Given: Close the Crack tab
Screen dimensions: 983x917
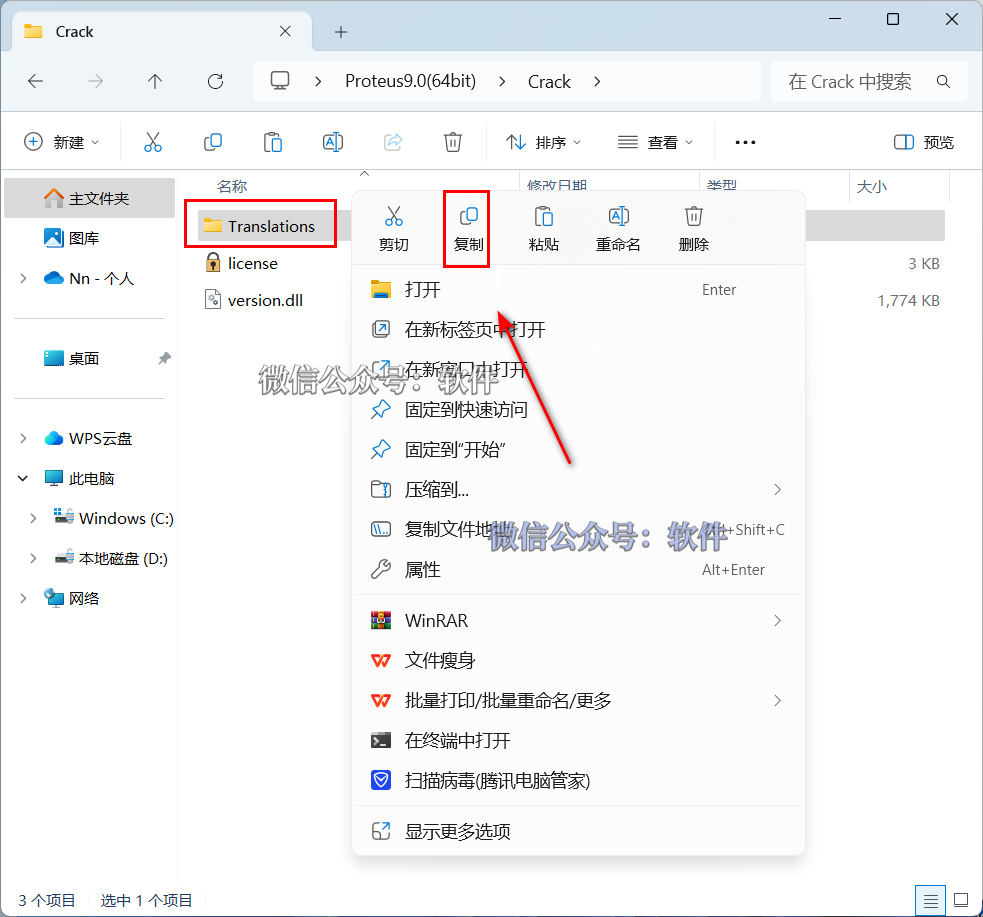Looking at the screenshot, I should tap(285, 31).
